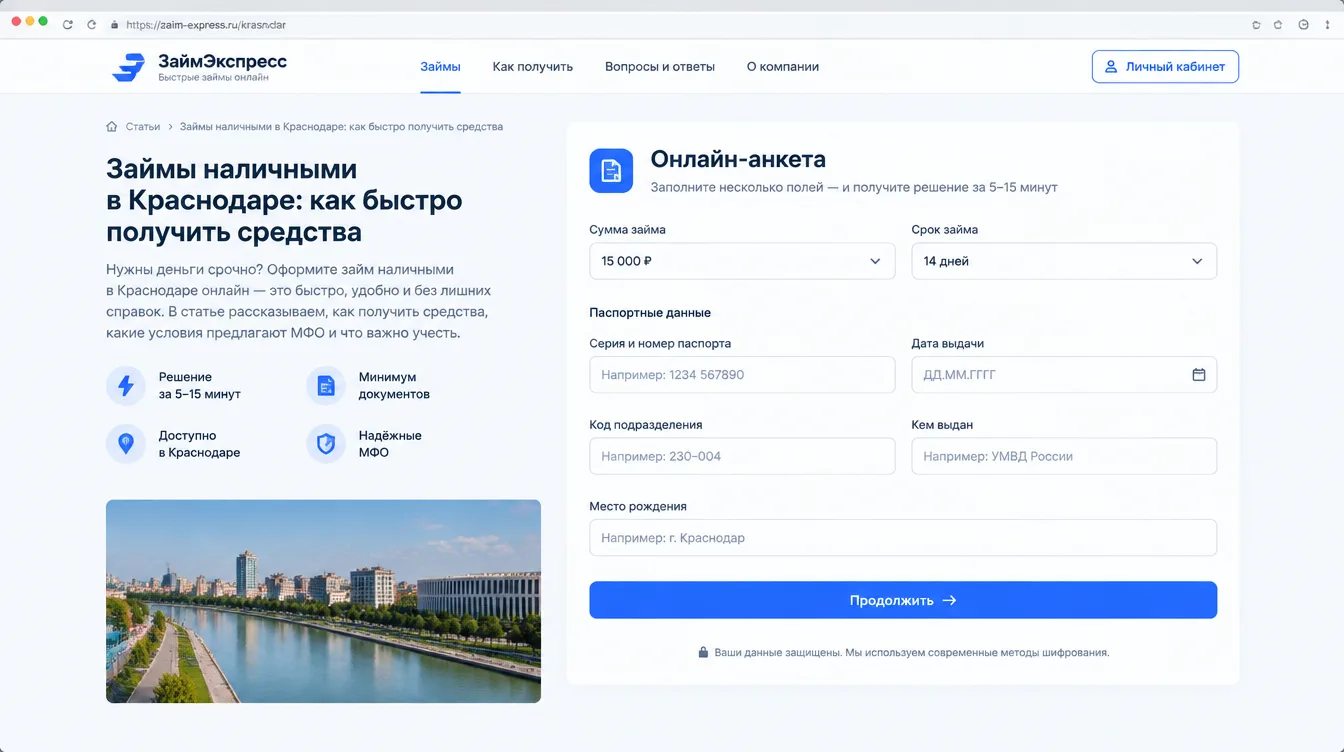Open the О компании menu item
The image size is (1344, 752).
(x=783, y=67)
